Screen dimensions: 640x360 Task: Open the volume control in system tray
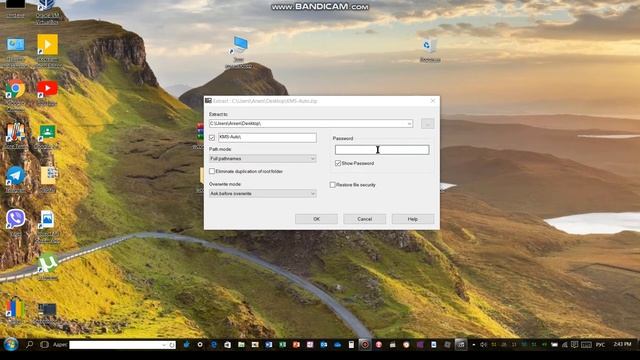coord(484,344)
